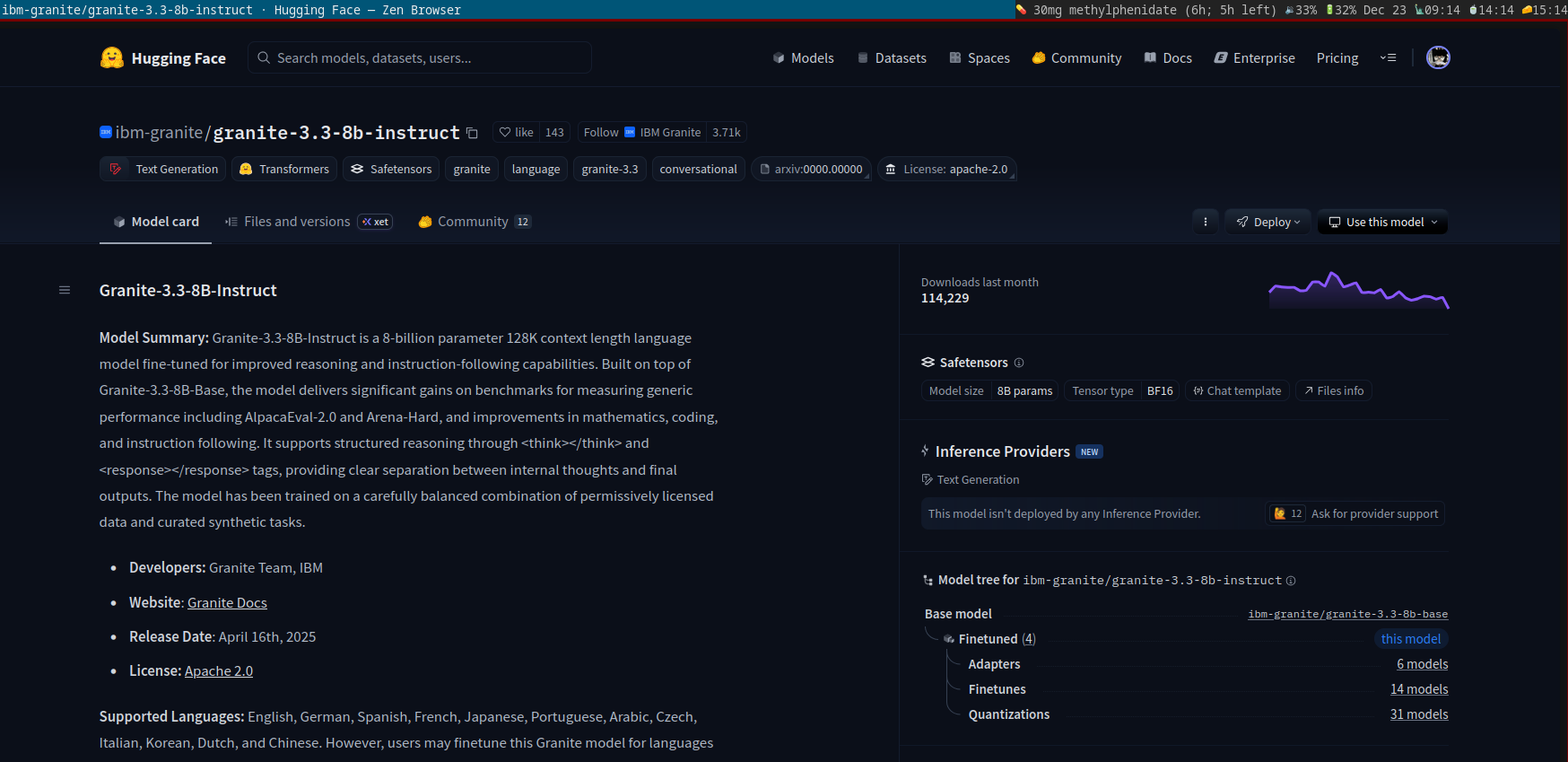
Task: Open the 31 models quantizations link
Action: coord(1418,714)
